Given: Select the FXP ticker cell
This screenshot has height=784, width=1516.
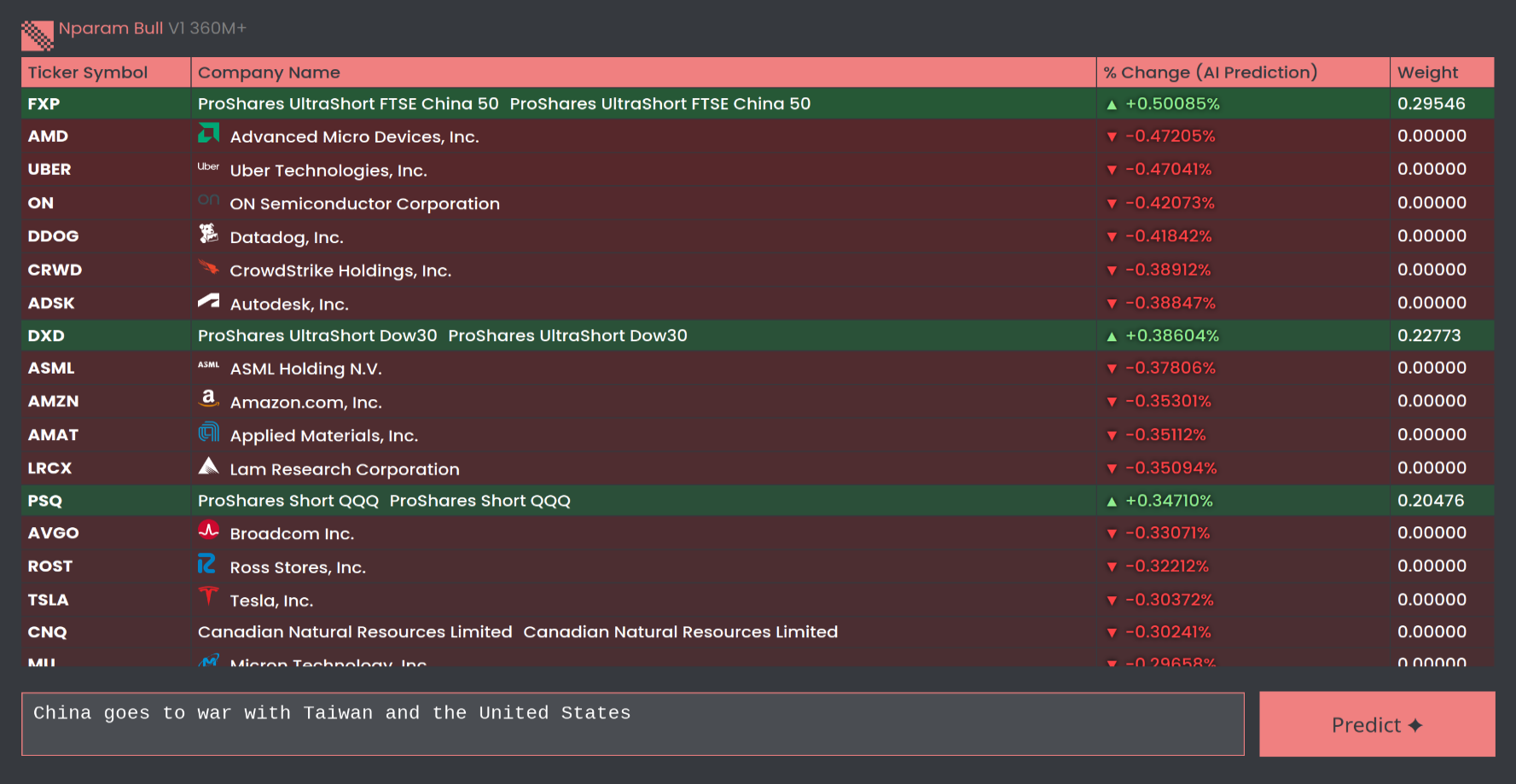Looking at the screenshot, I should pos(106,103).
